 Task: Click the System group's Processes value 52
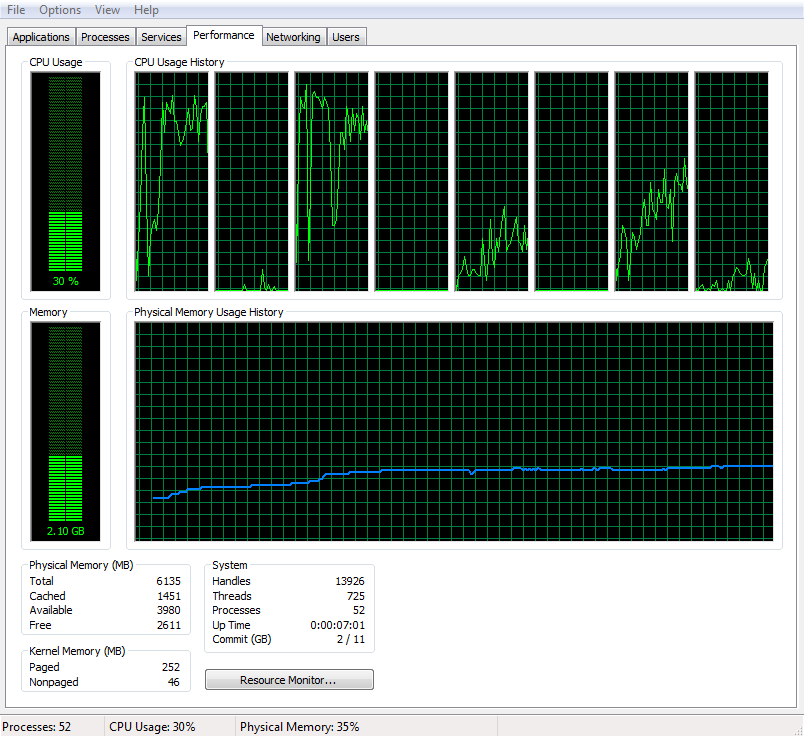359,610
